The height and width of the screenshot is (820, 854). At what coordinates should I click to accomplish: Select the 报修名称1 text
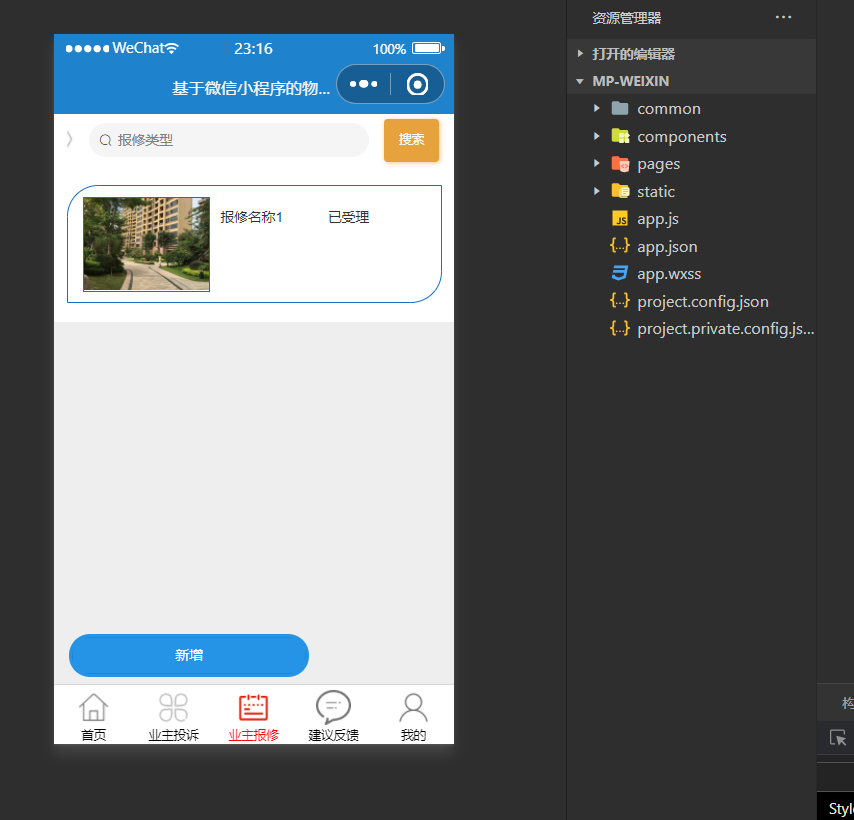click(251, 217)
